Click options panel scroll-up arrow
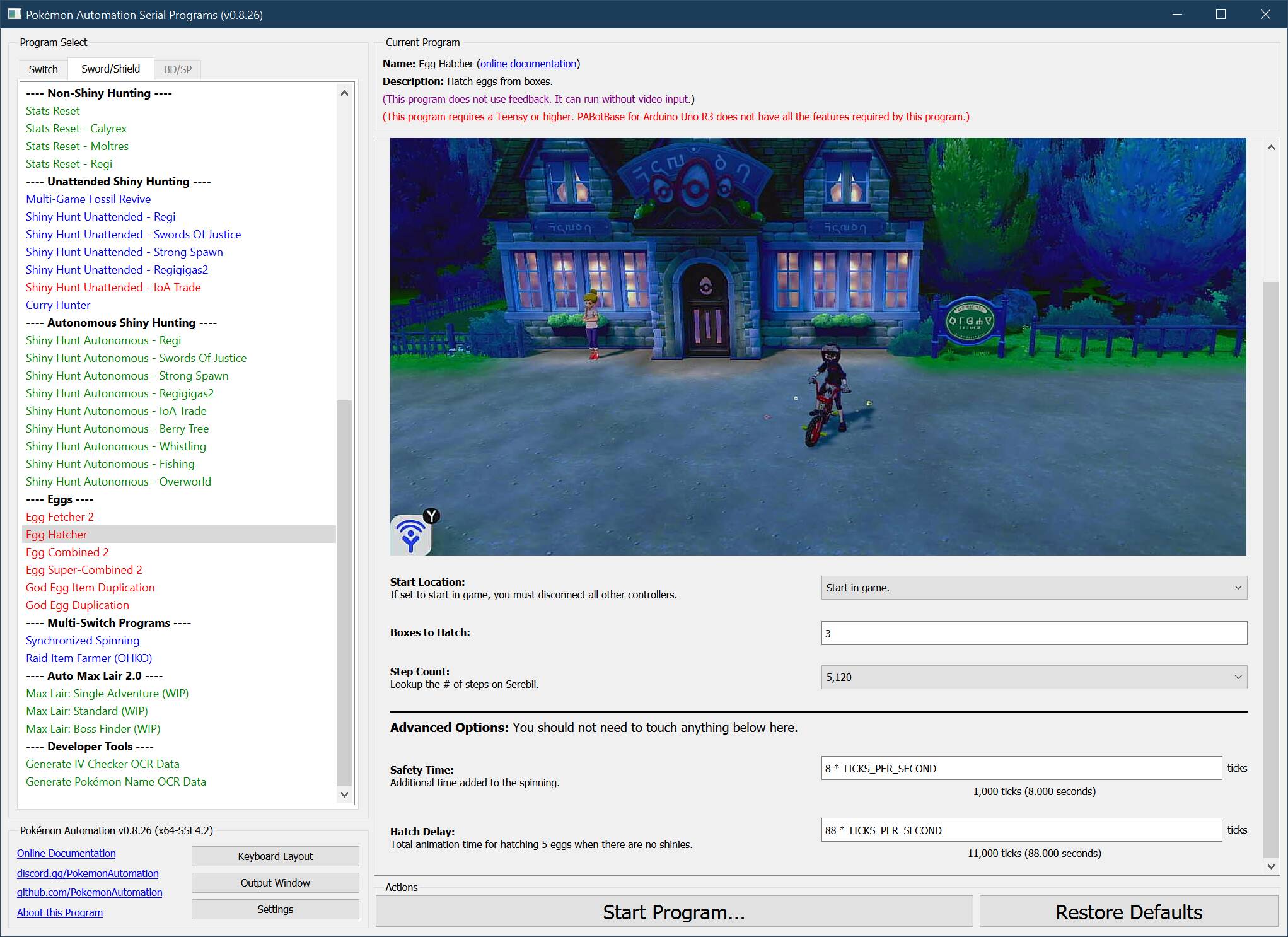 tap(1271, 148)
